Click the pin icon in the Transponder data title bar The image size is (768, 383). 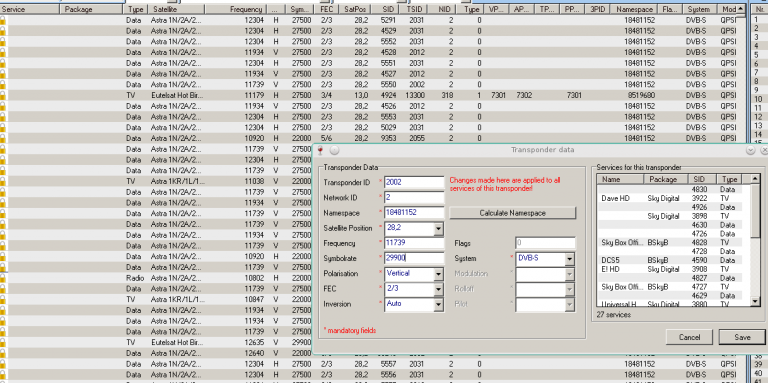click(x=320, y=150)
